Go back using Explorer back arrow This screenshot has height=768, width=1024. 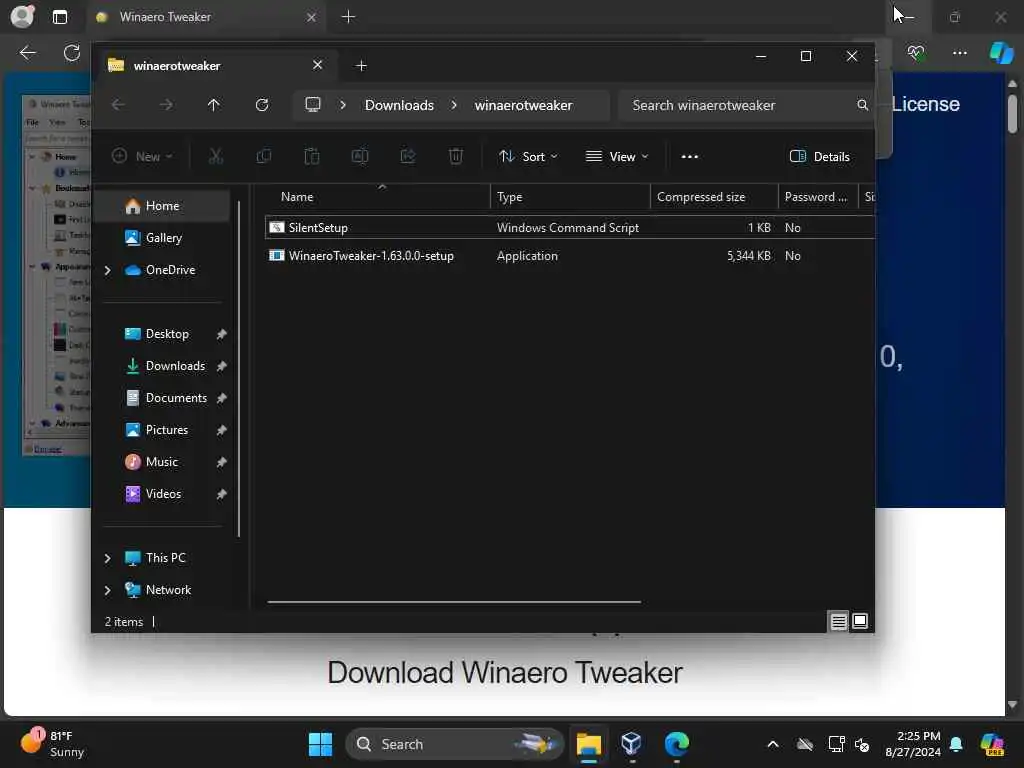(x=118, y=105)
